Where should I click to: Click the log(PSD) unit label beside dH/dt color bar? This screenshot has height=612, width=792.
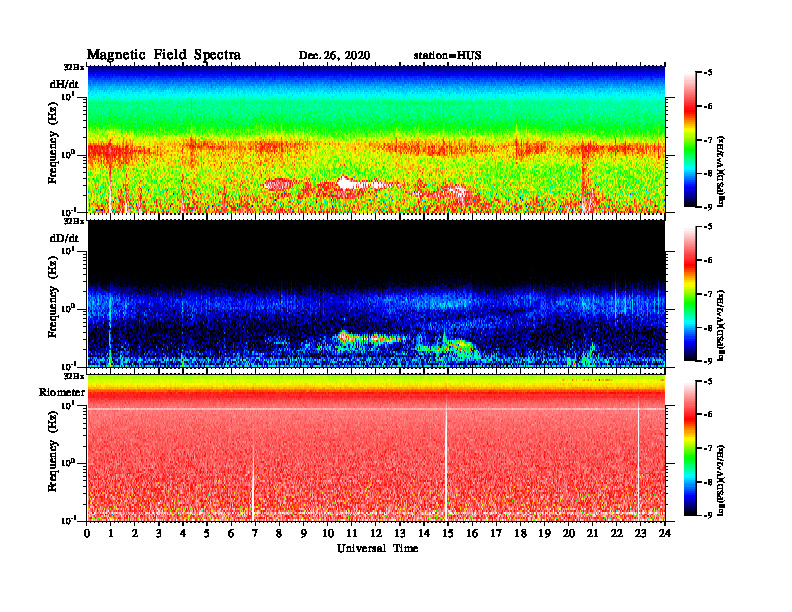pyautogui.click(x=722, y=171)
